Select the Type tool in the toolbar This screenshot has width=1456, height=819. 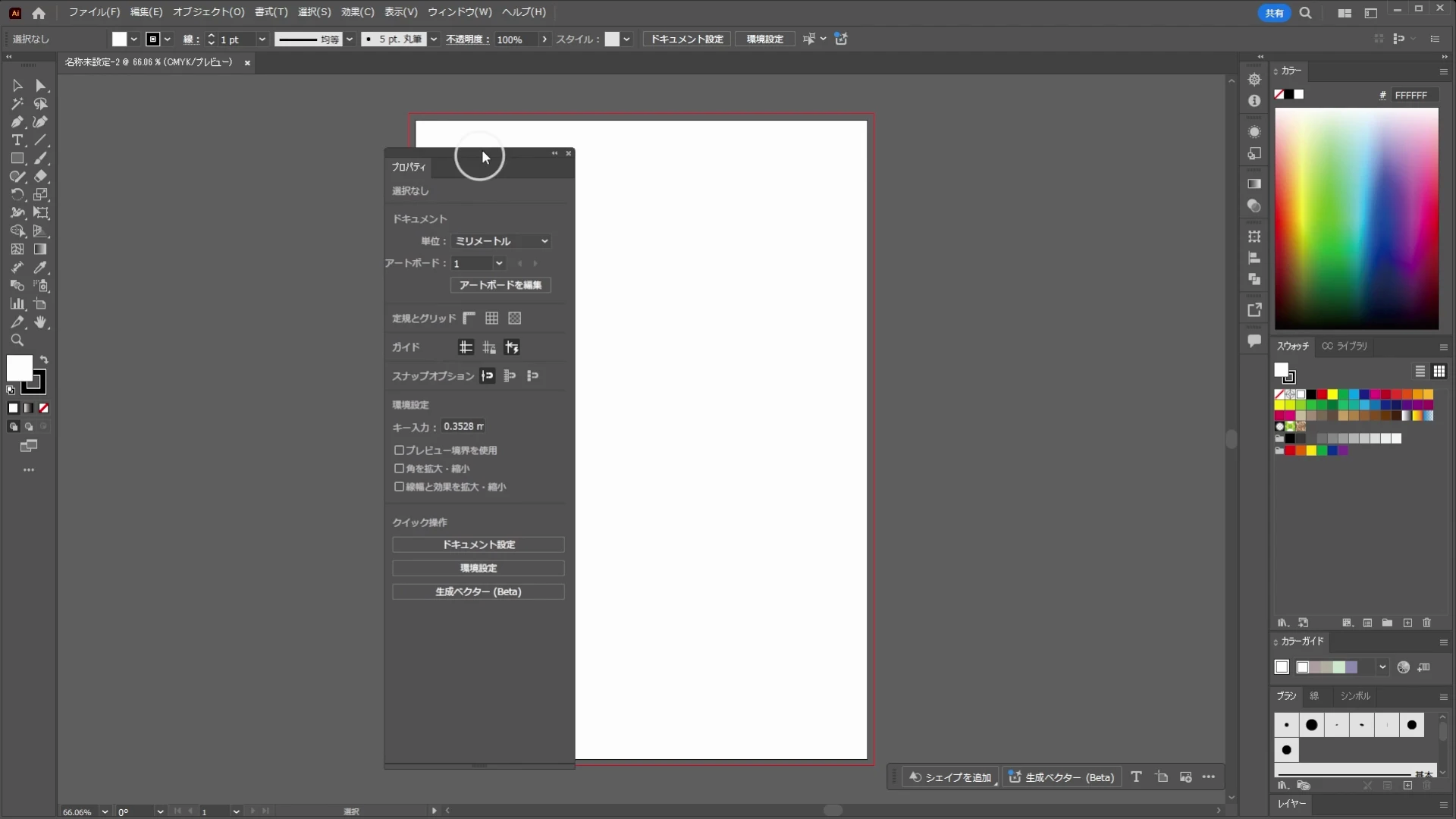(x=17, y=140)
